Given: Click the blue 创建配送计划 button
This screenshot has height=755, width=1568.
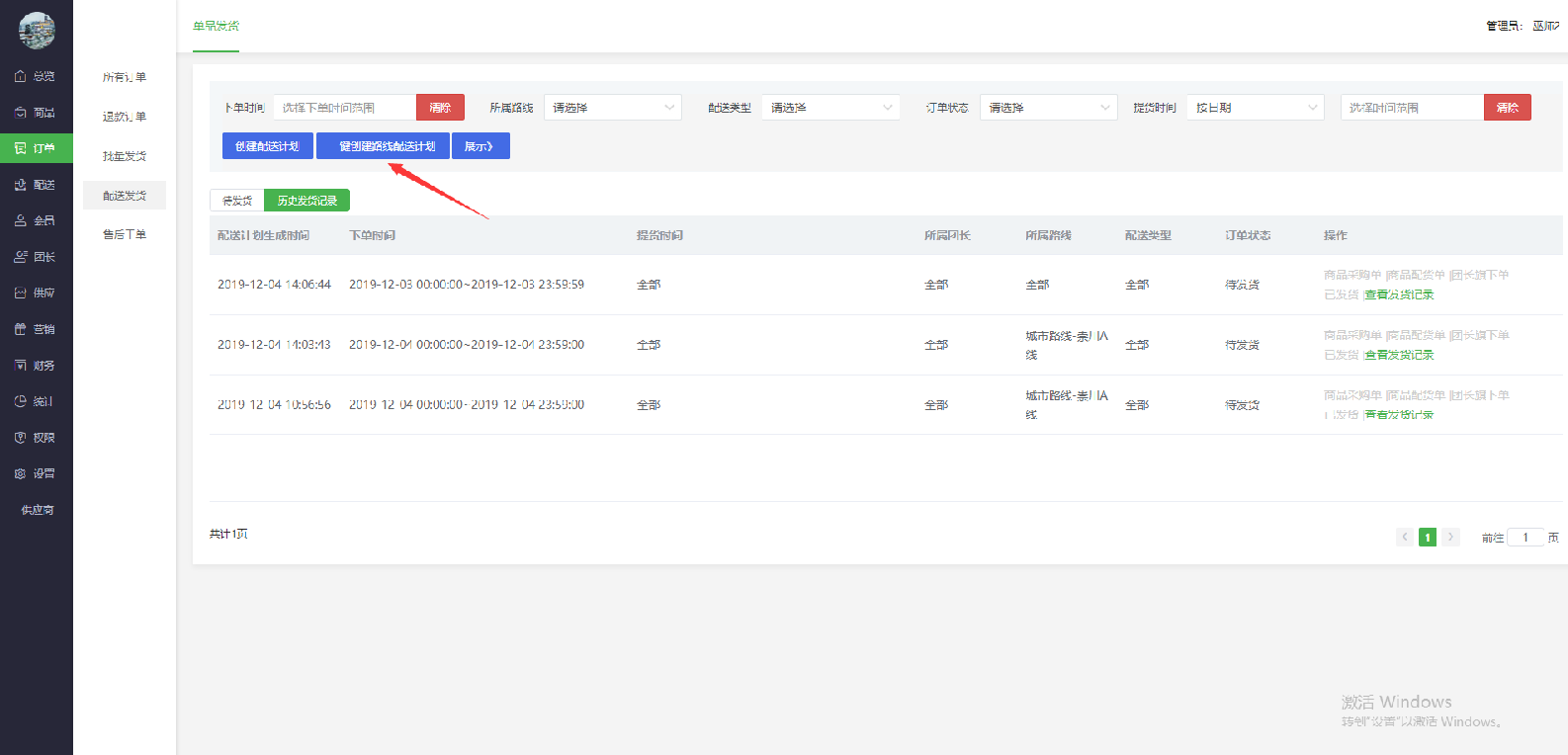Looking at the screenshot, I should (x=268, y=146).
